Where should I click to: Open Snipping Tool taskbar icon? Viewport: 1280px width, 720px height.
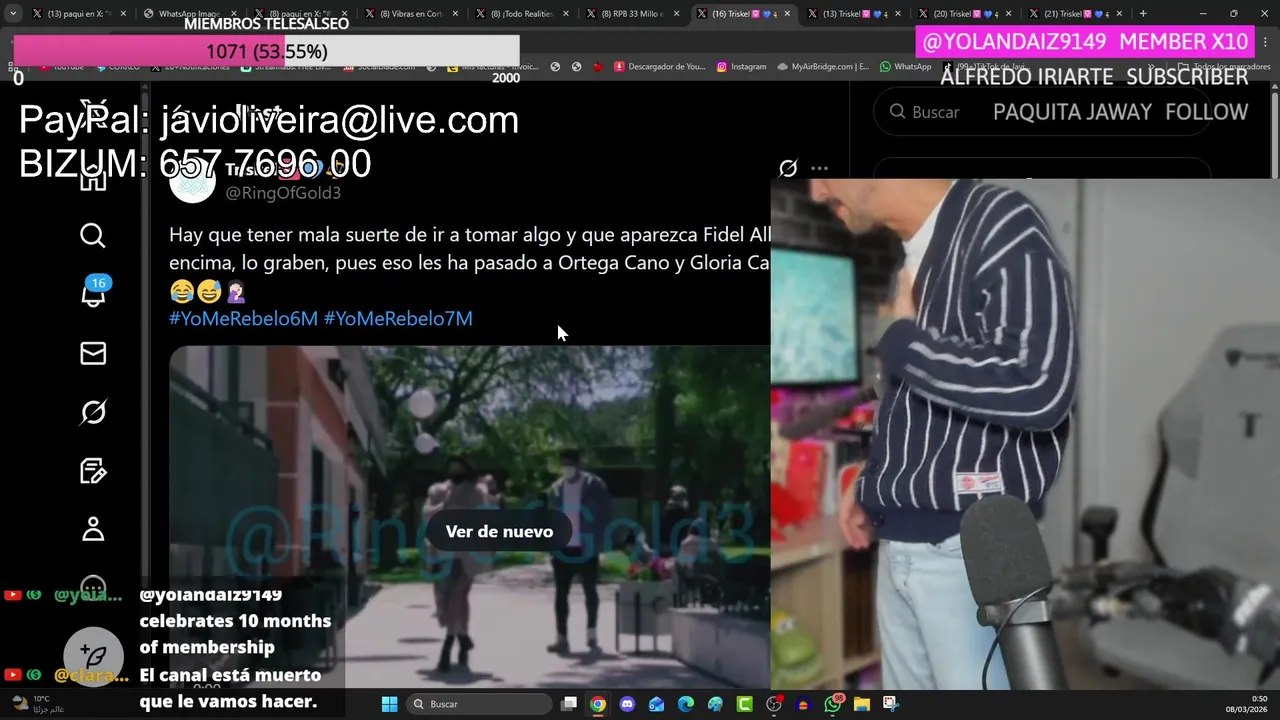pyautogui.click(x=890, y=704)
